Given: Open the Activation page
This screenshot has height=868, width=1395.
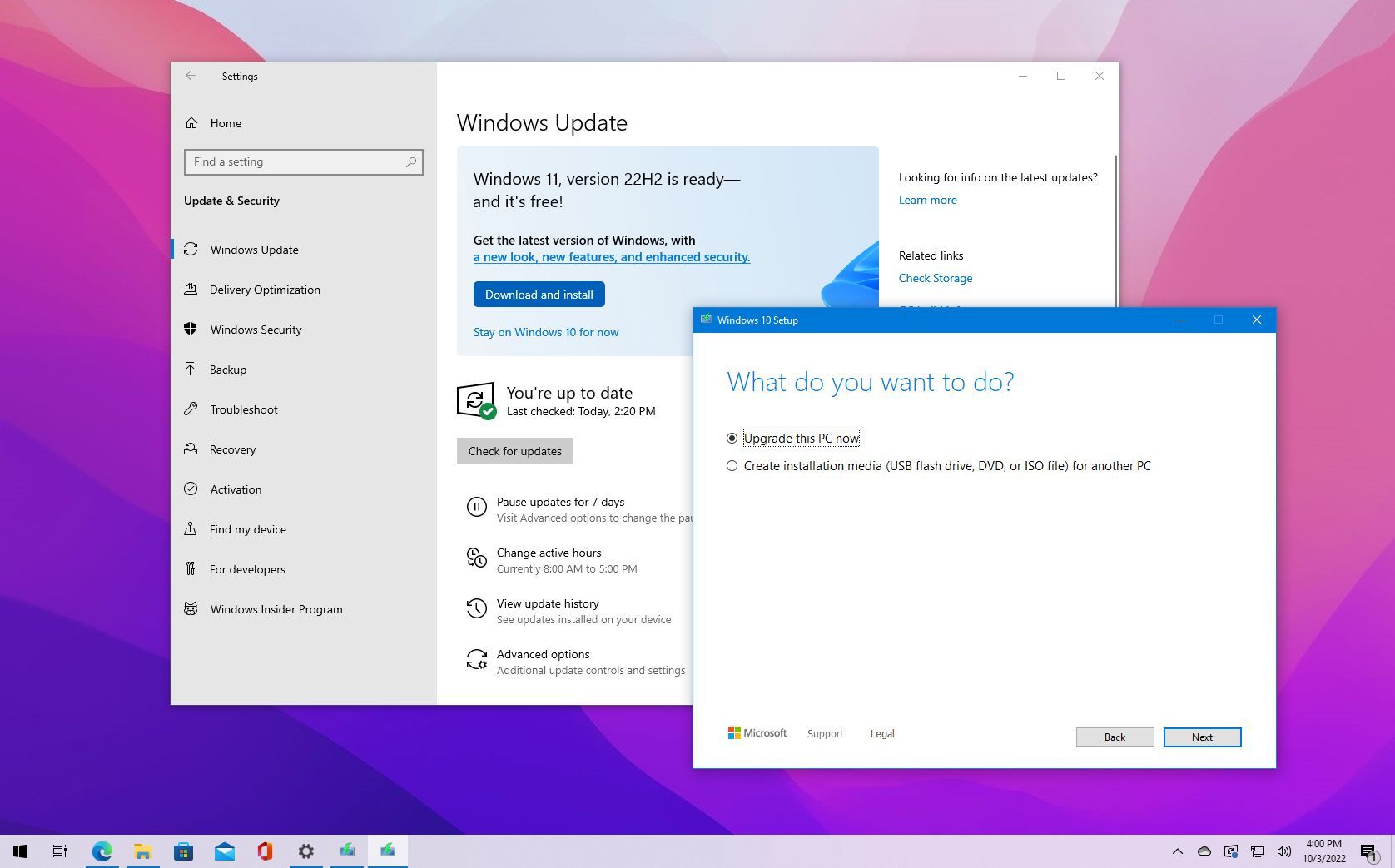Looking at the screenshot, I should (236, 489).
